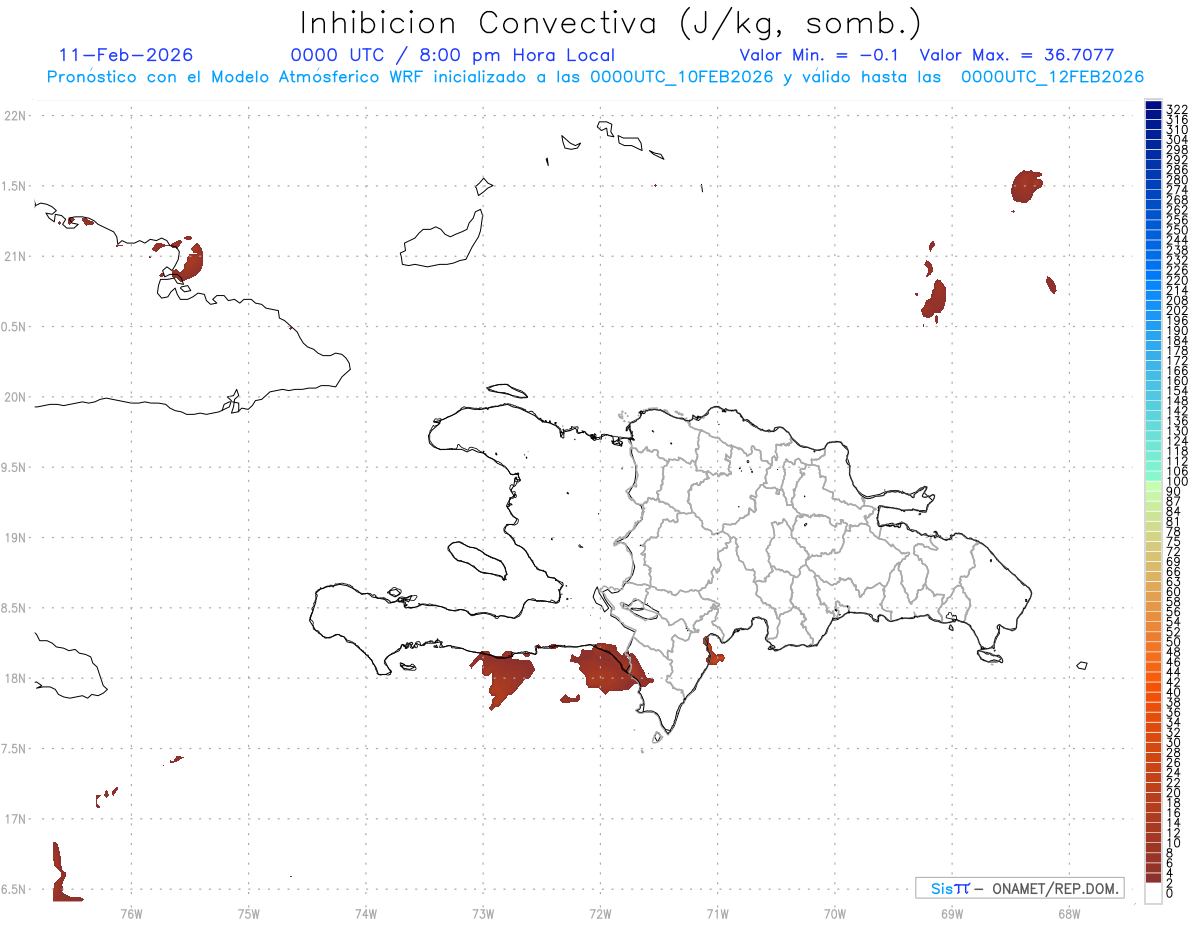
Task: Click the '69W' longitude label
Action: (952, 913)
